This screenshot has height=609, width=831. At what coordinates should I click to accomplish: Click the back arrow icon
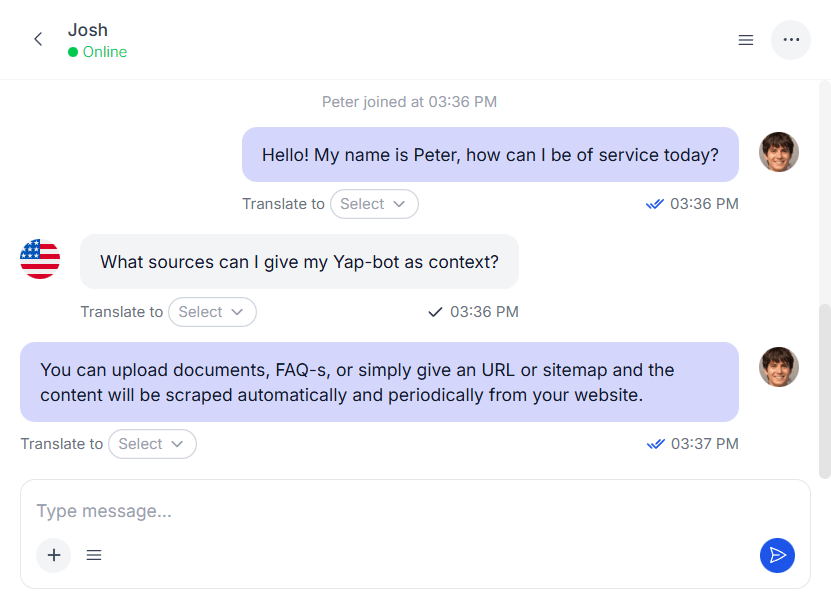(x=38, y=40)
